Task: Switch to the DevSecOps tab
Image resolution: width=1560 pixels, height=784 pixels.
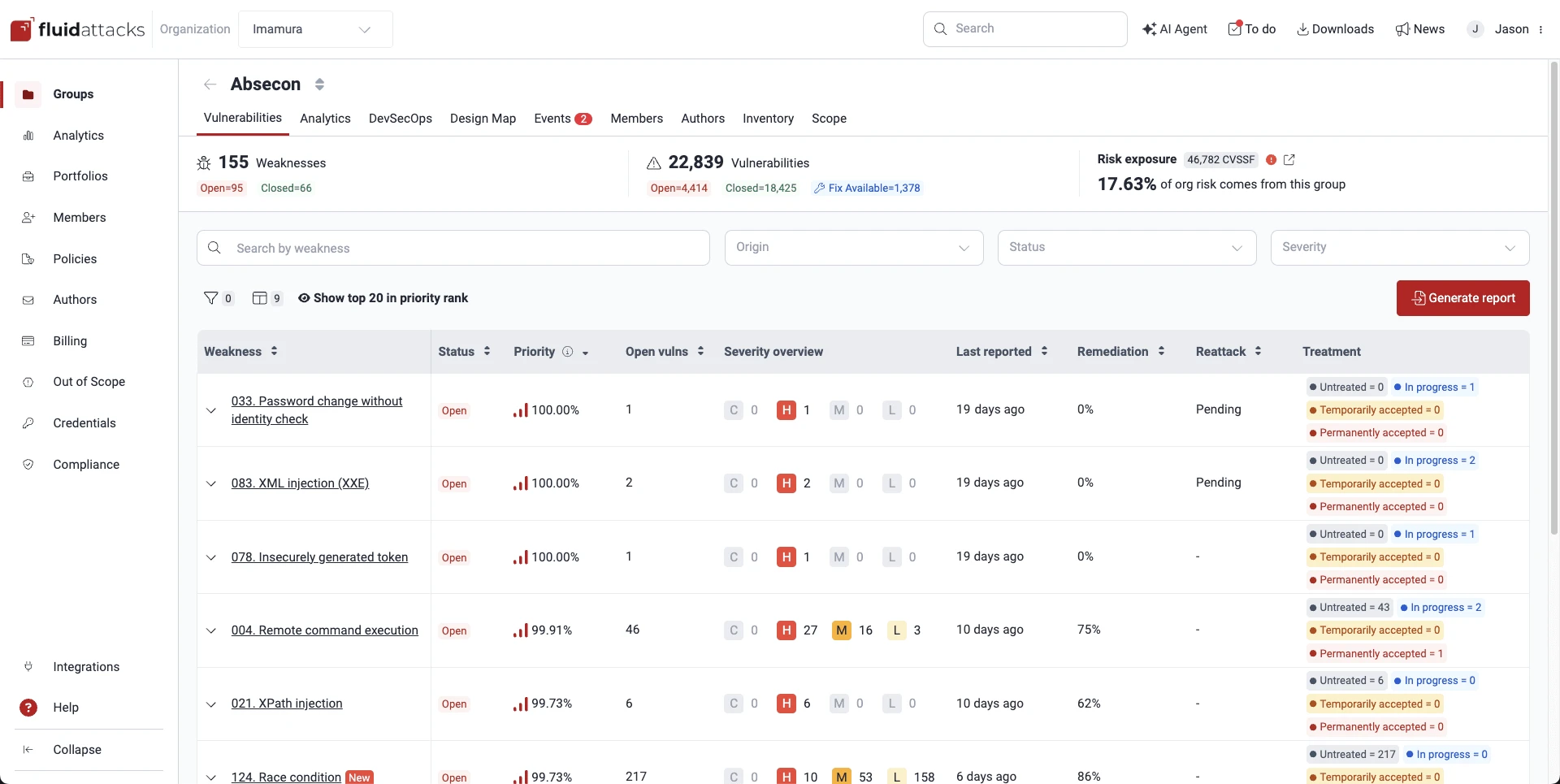Action: [400, 119]
